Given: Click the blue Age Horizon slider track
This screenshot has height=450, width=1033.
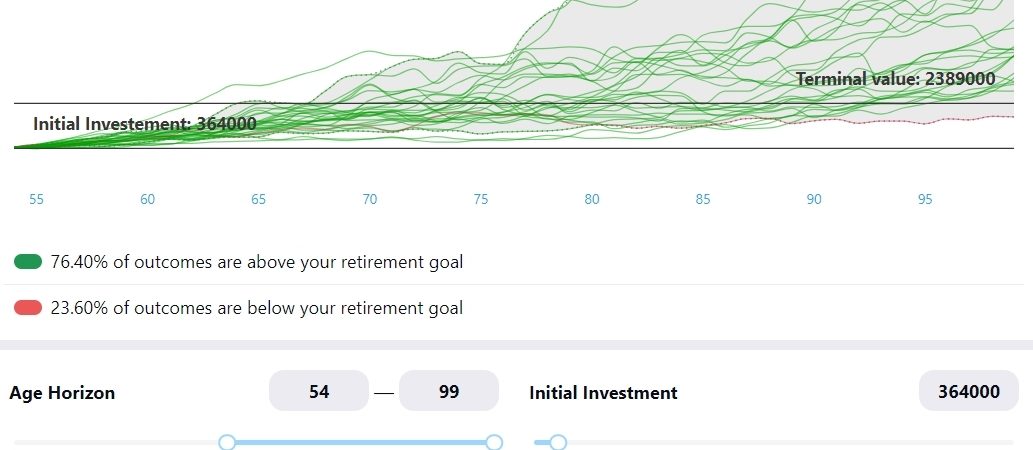Looking at the screenshot, I should pyautogui.click(x=360, y=442).
